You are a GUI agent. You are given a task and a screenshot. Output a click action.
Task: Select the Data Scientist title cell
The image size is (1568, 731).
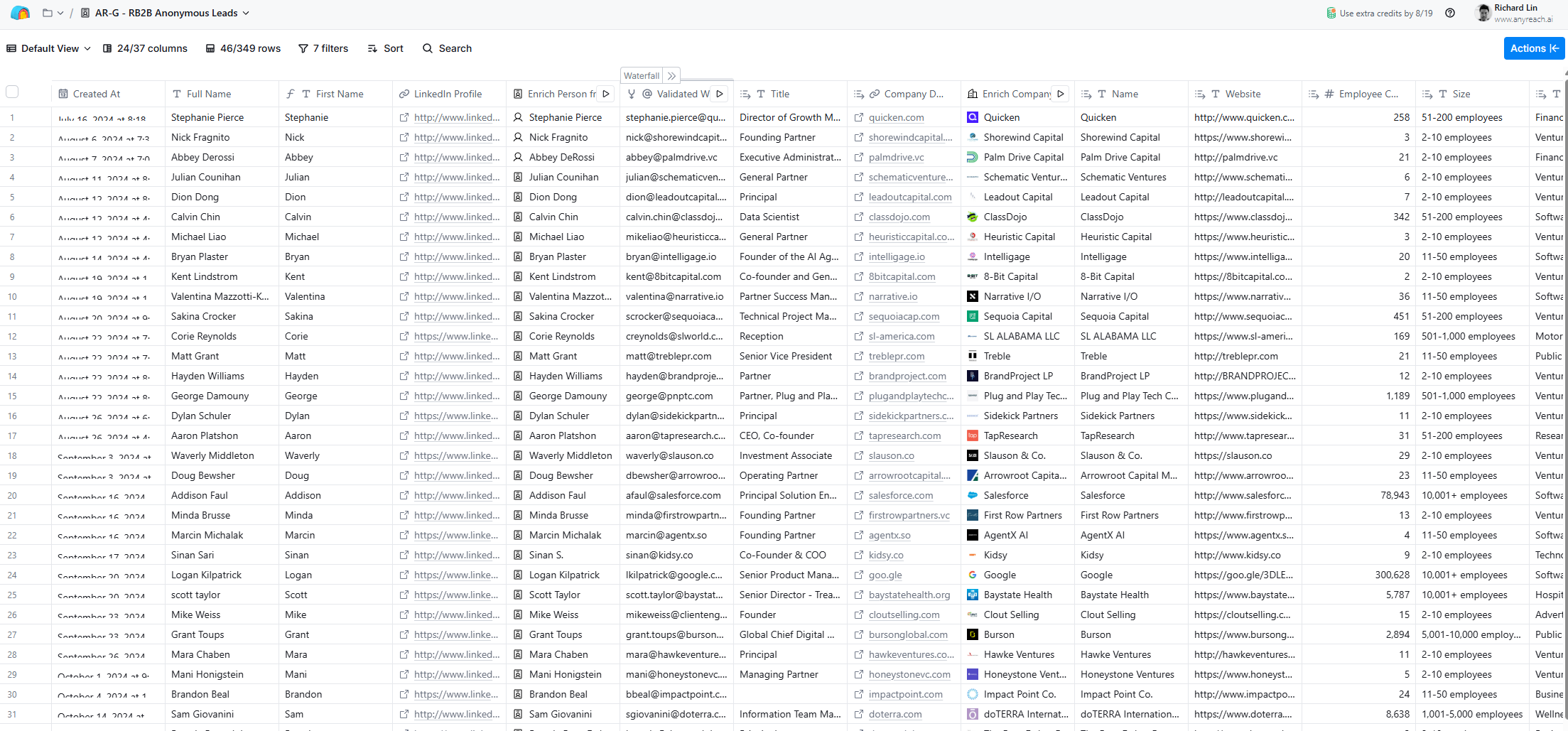790,217
